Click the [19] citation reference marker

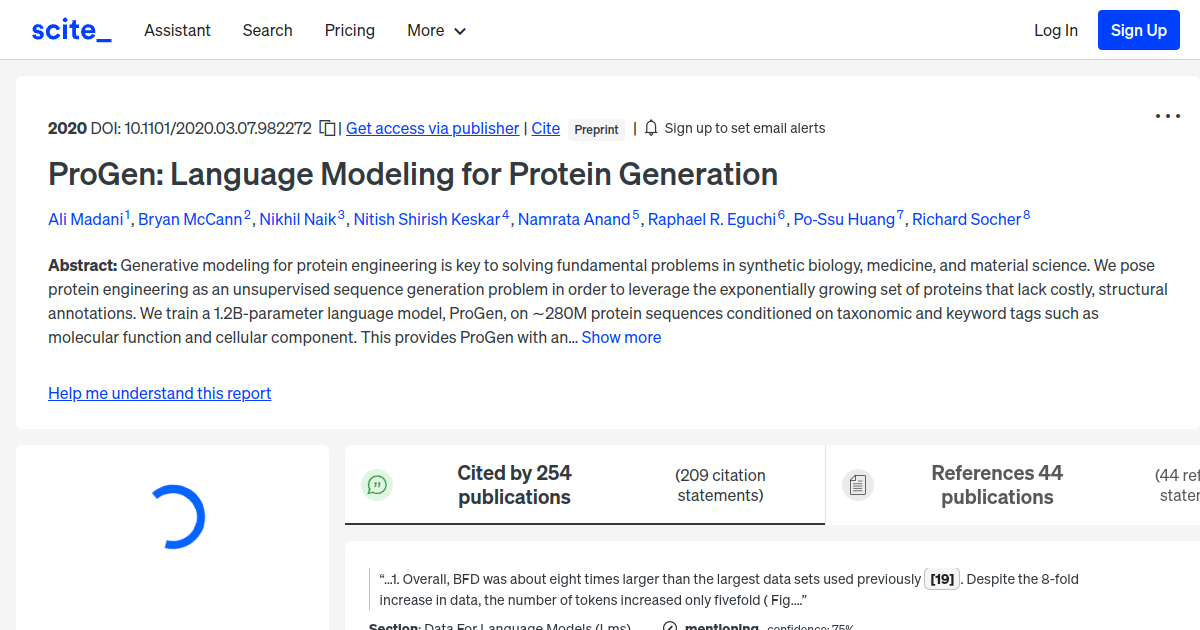[x=941, y=578]
